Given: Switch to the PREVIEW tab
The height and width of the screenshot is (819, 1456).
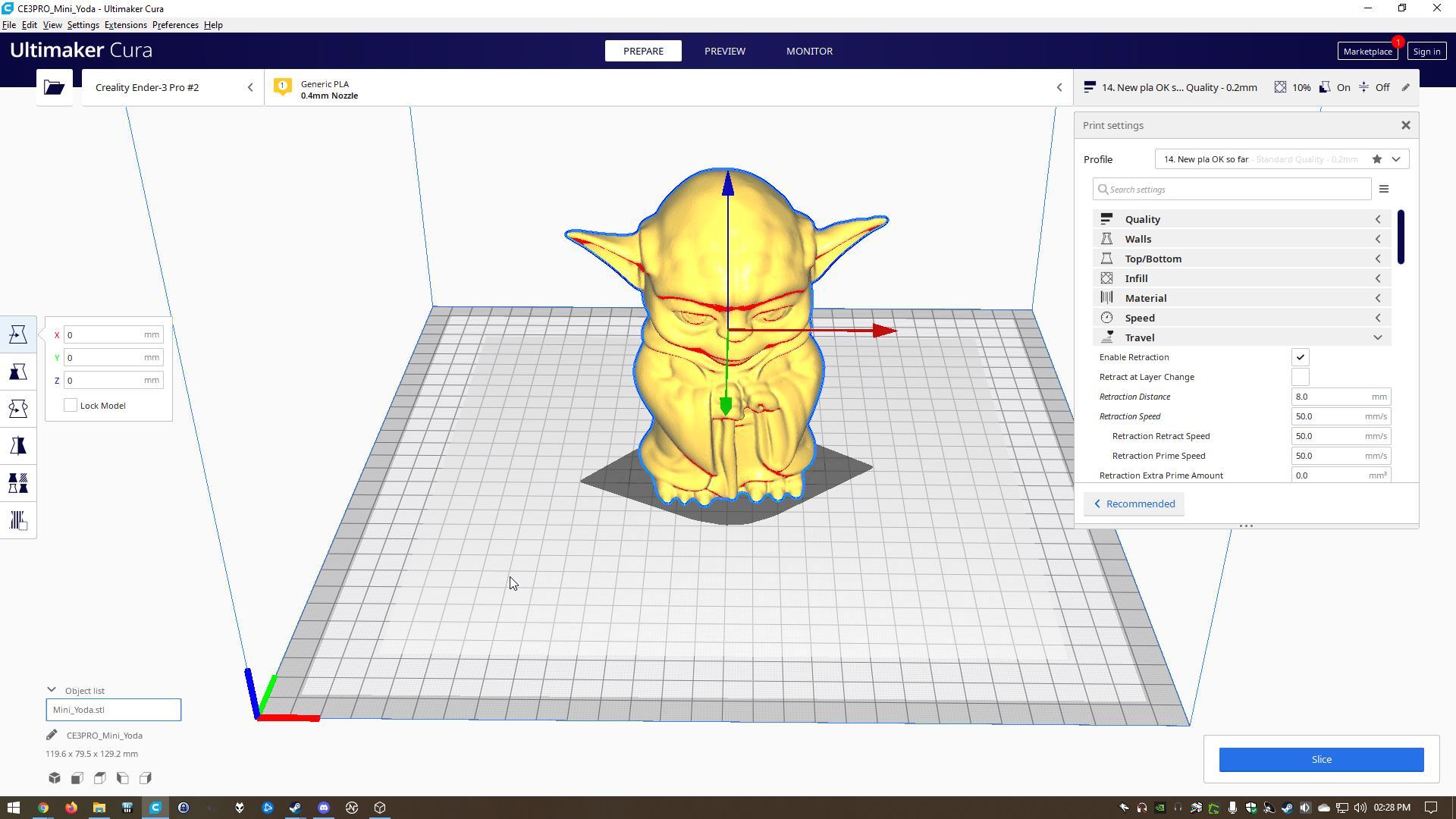Looking at the screenshot, I should pos(724,51).
